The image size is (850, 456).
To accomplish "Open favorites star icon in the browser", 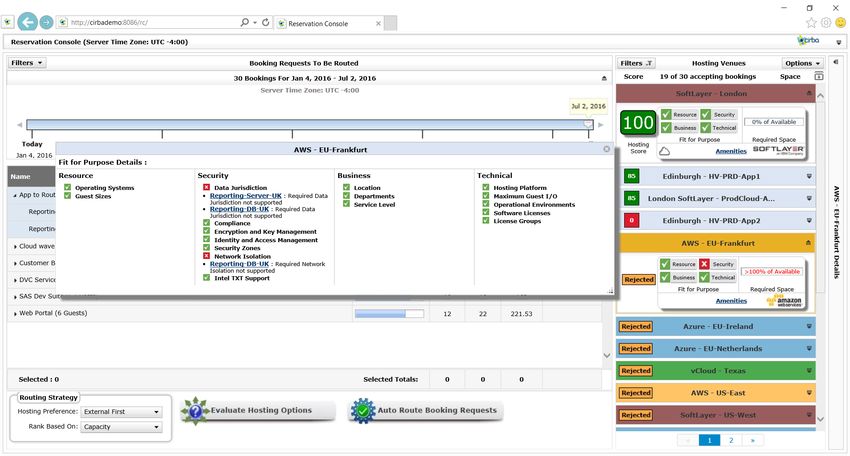I will [x=811, y=23].
